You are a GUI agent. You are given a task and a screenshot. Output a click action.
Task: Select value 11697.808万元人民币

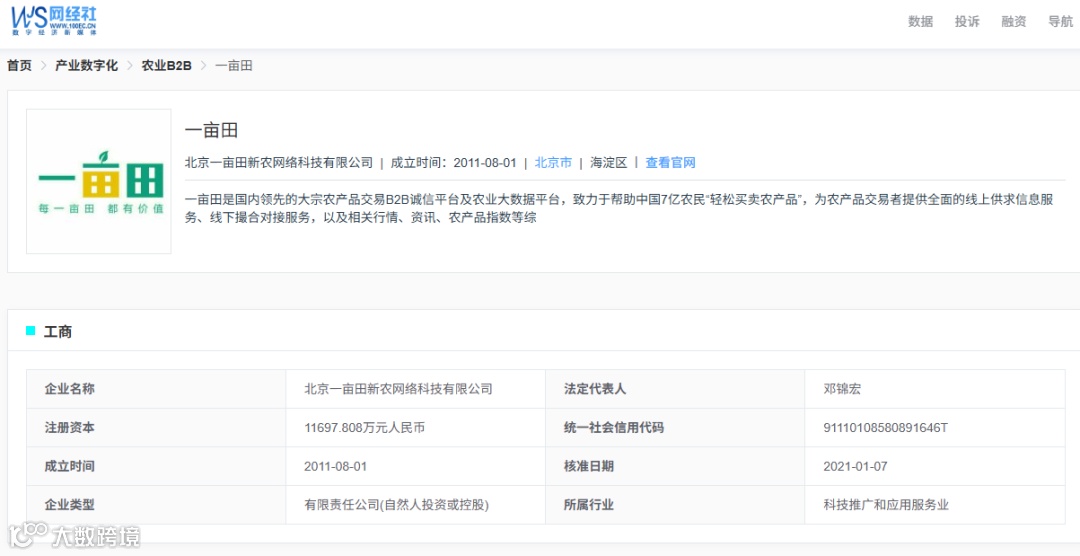[364, 428]
